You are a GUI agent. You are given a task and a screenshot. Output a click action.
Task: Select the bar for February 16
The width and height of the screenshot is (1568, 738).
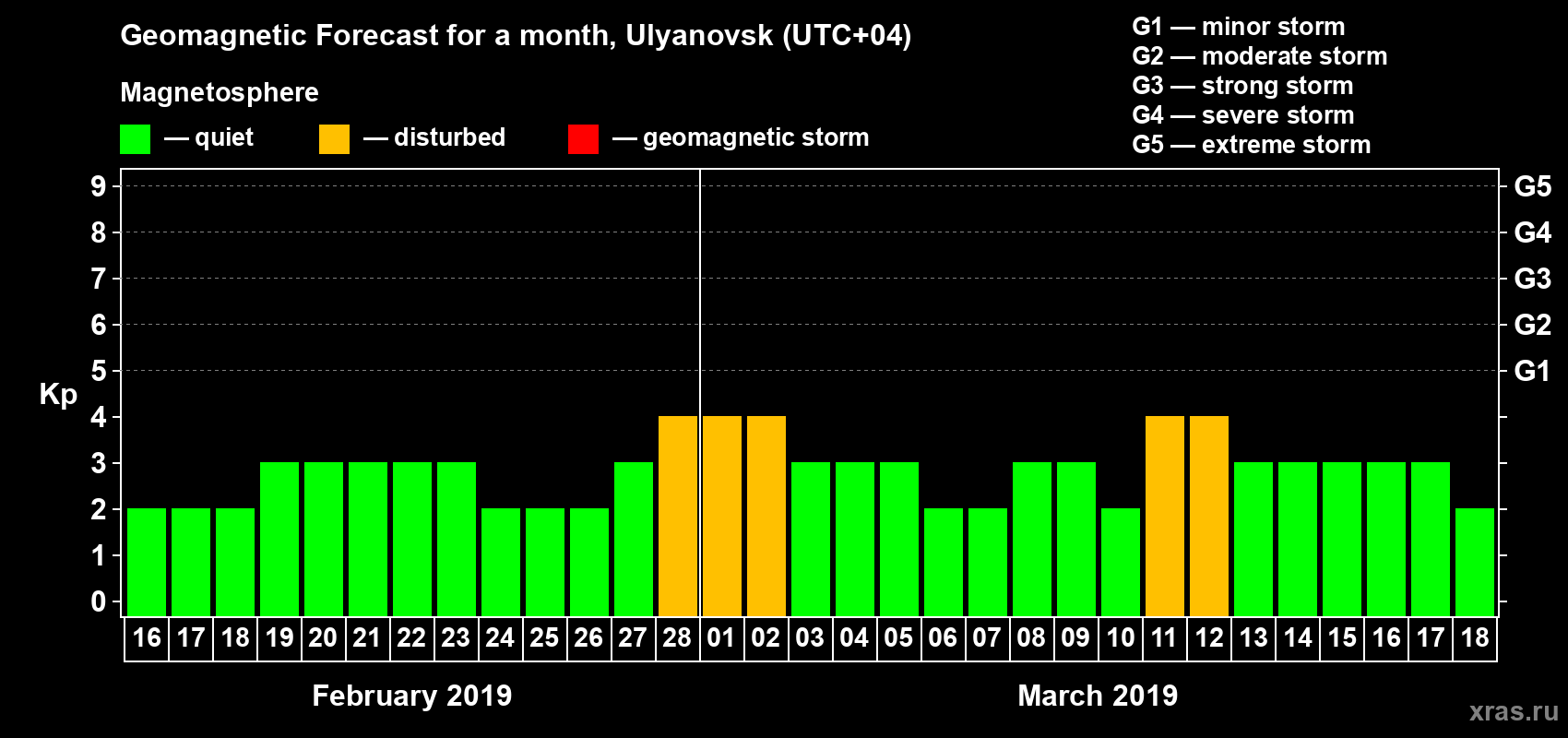click(x=147, y=562)
